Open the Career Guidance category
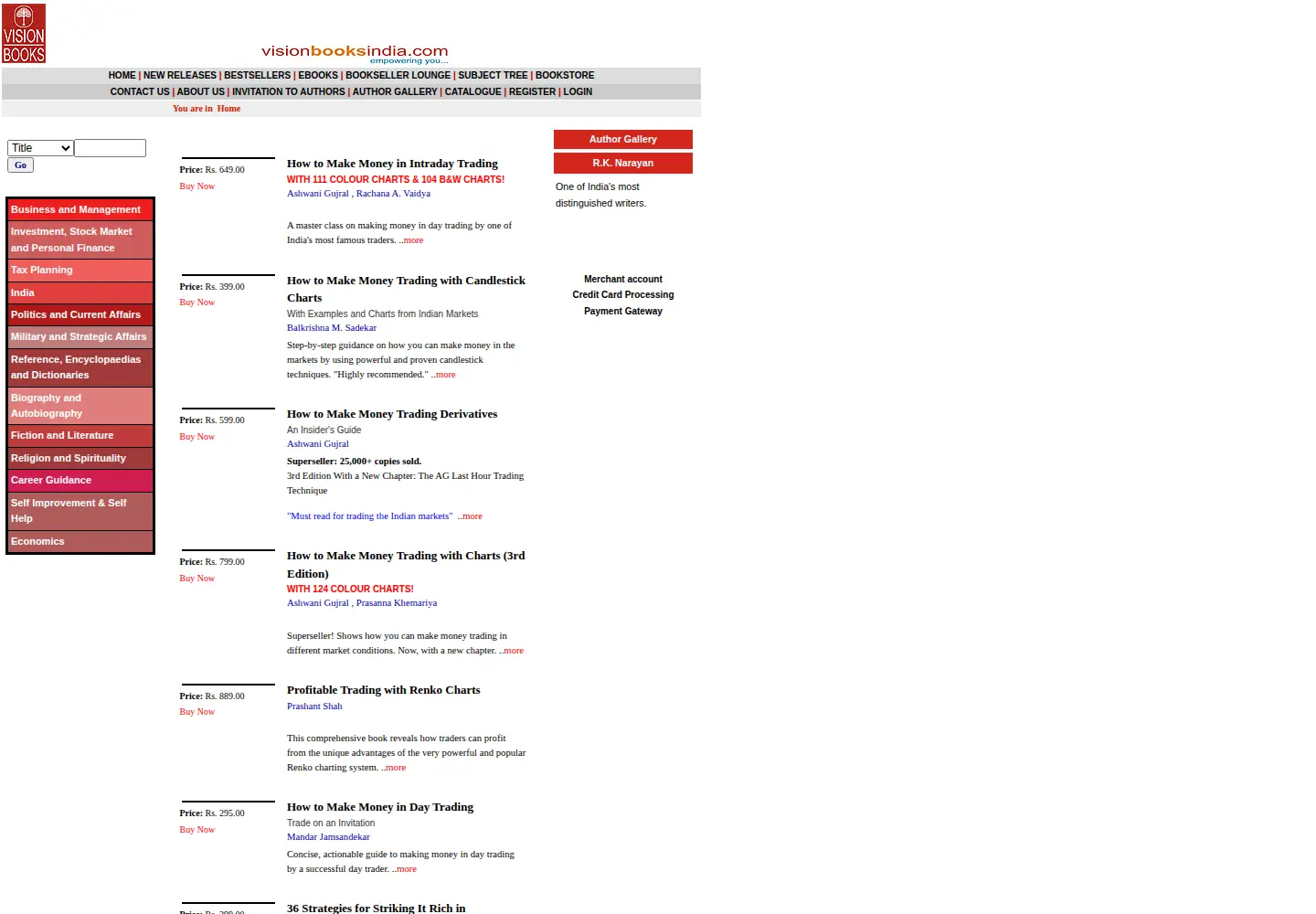Screen dimensions: 1316x914 (80, 481)
